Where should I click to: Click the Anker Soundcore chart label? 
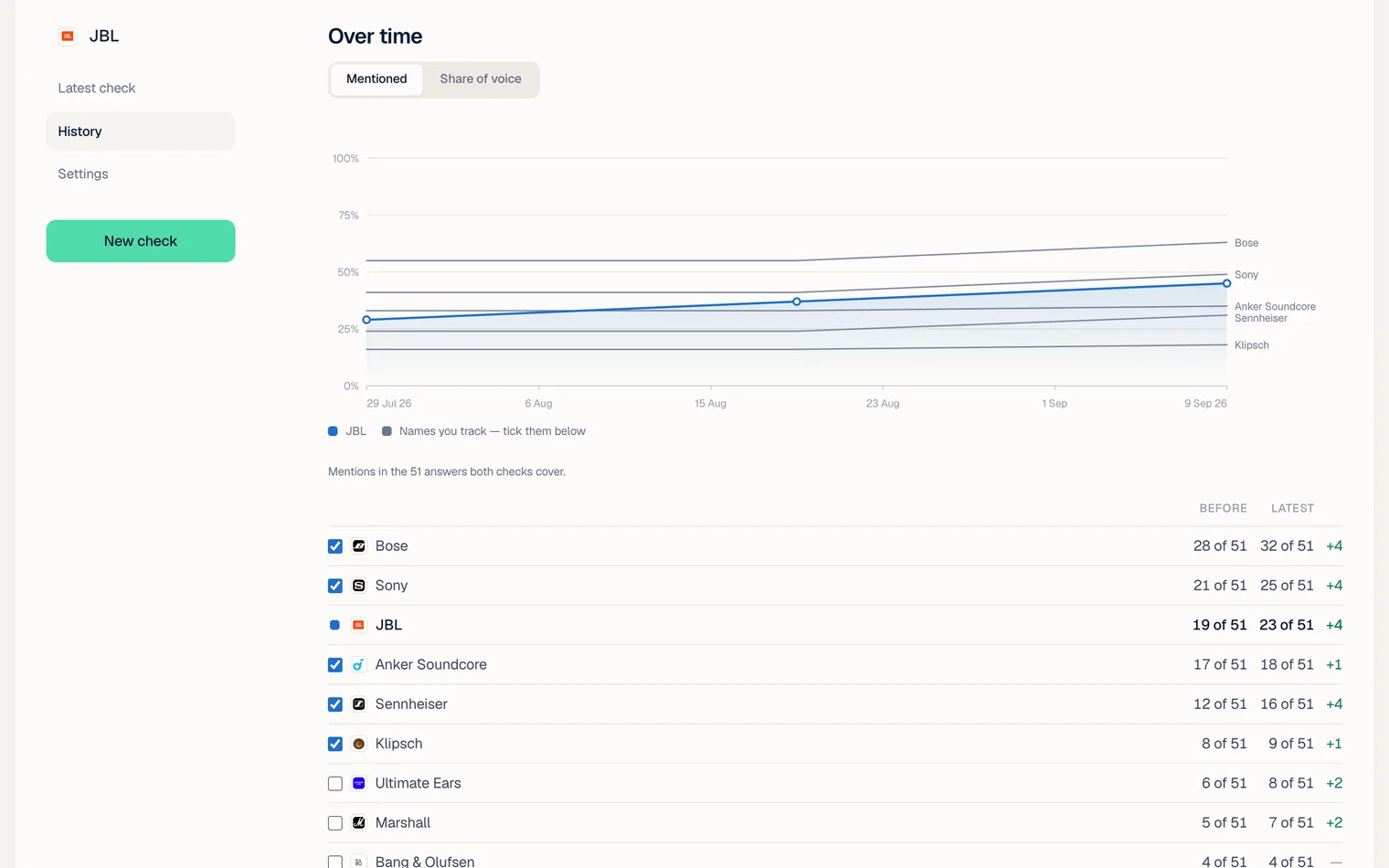tap(1275, 307)
